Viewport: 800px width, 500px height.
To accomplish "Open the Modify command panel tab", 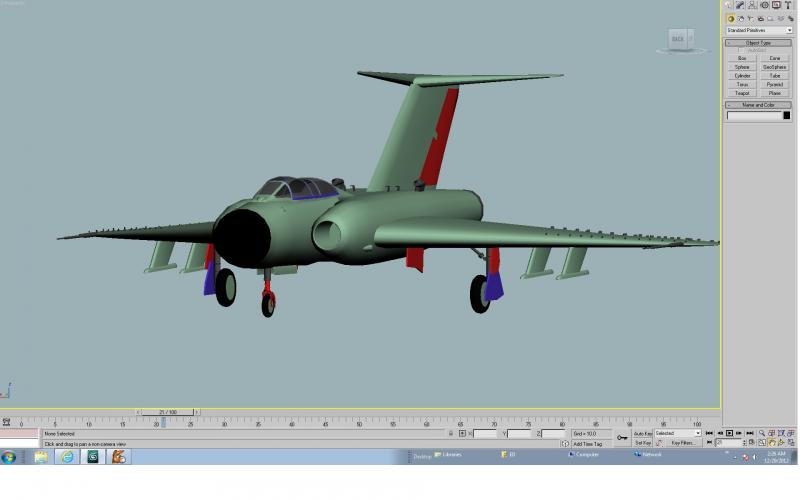I will click(x=740, y=5).
